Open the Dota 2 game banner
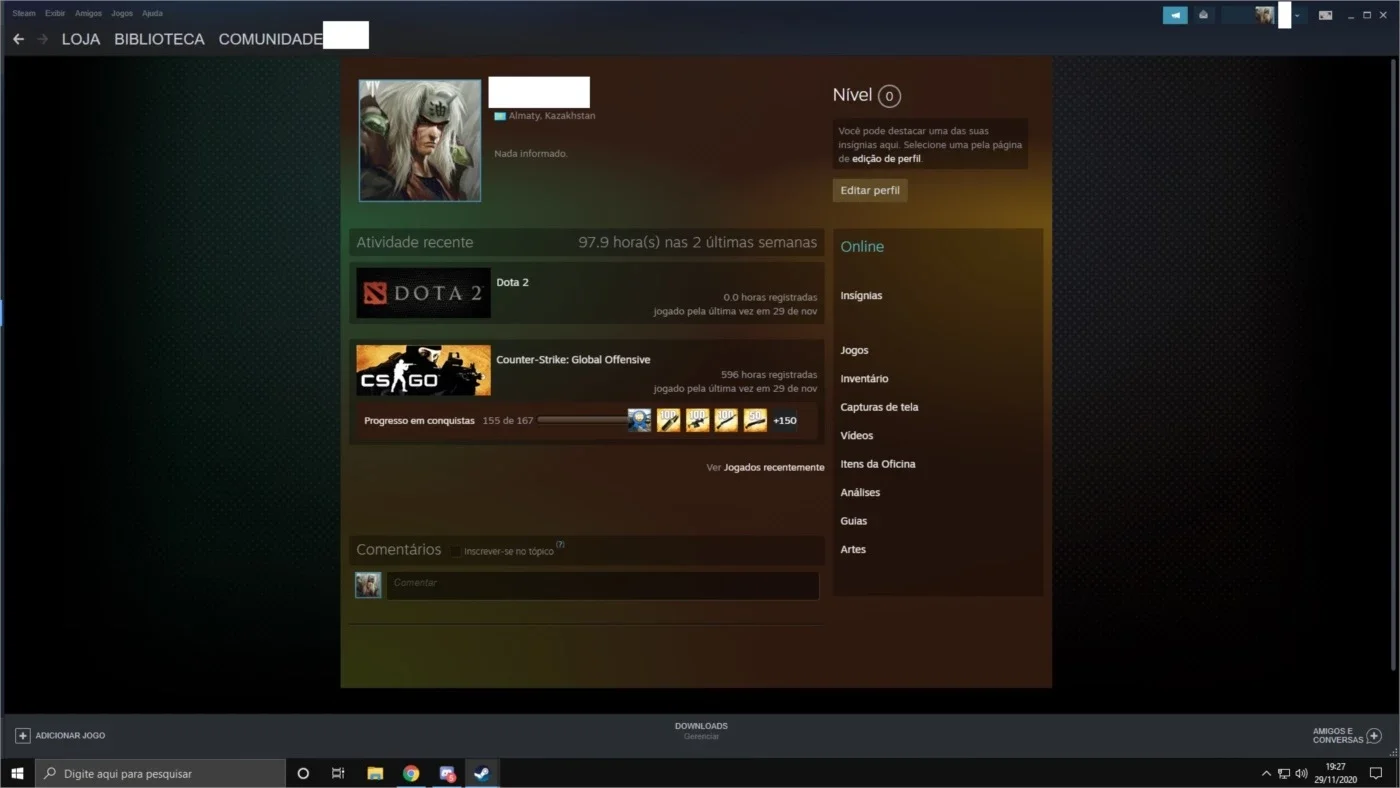Image resolution: width=1400 pixels, height=788 pixels. [x=423, y=293]
